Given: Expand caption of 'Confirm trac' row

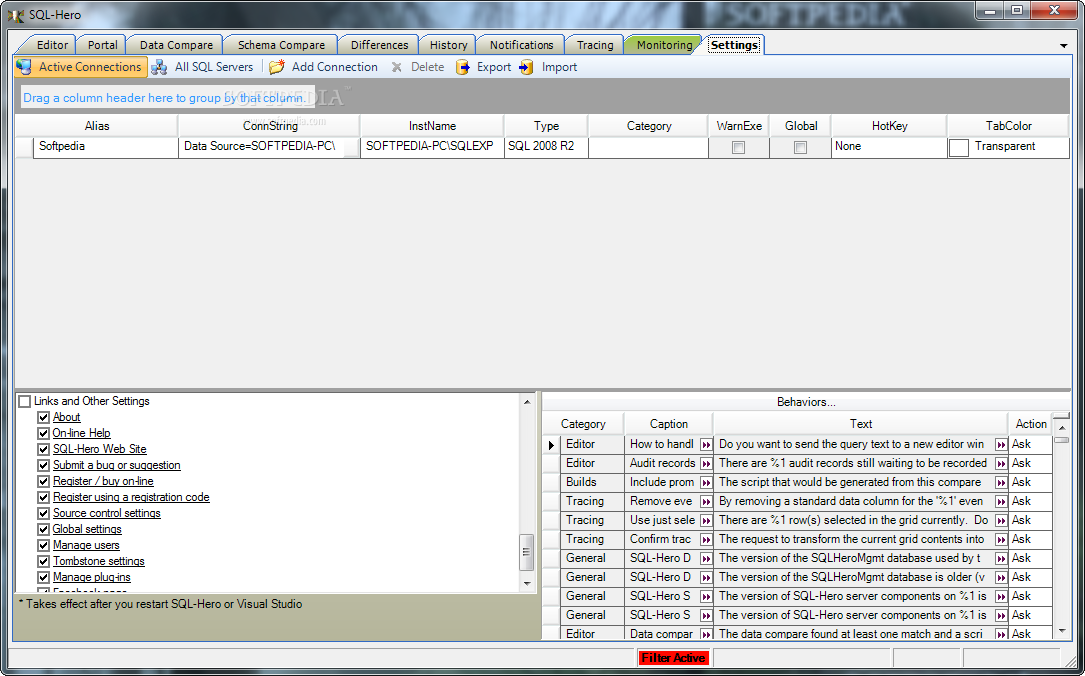Looking at the screenshot, I should [706, 540].
